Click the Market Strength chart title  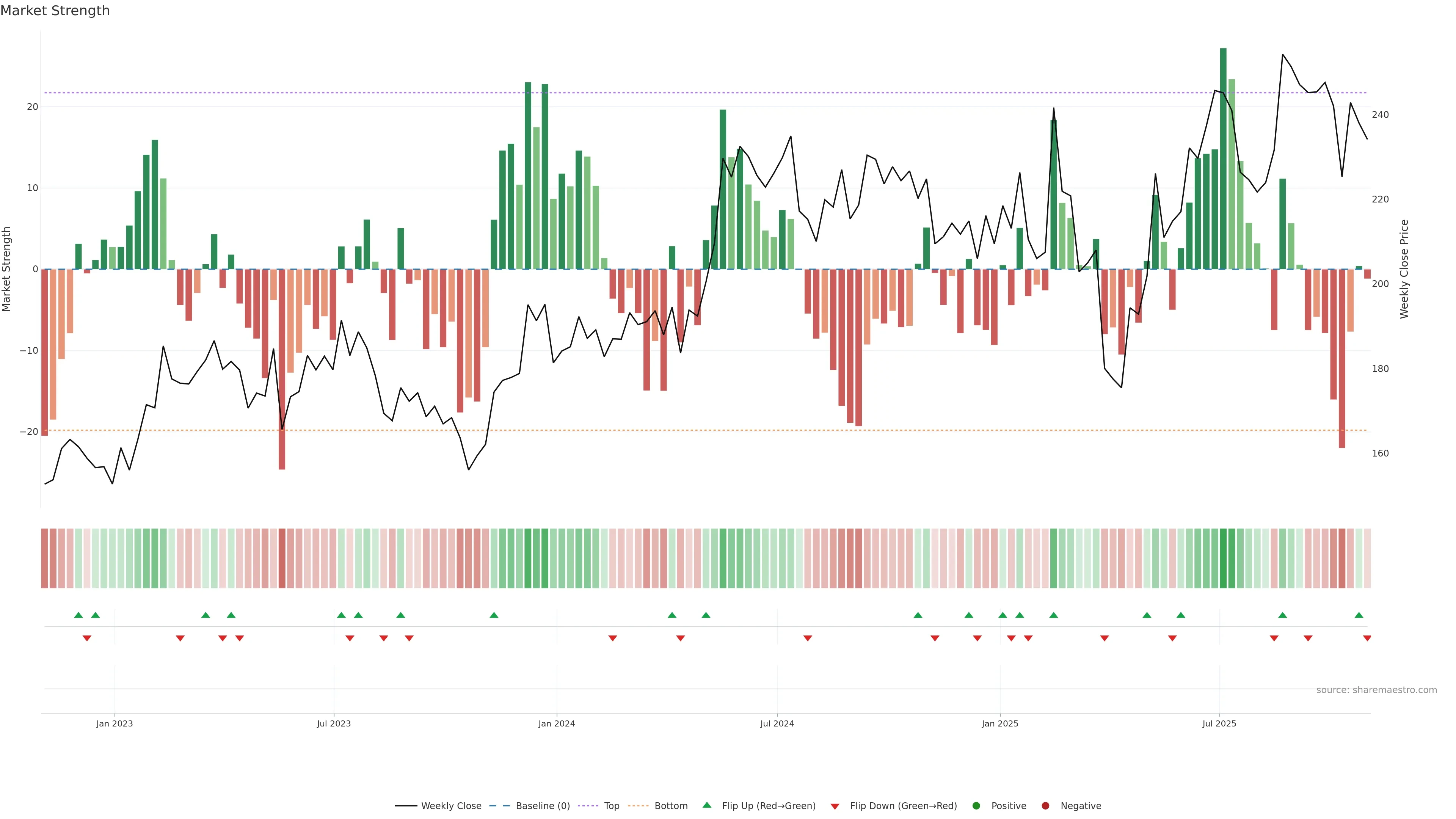pos(55,11)
